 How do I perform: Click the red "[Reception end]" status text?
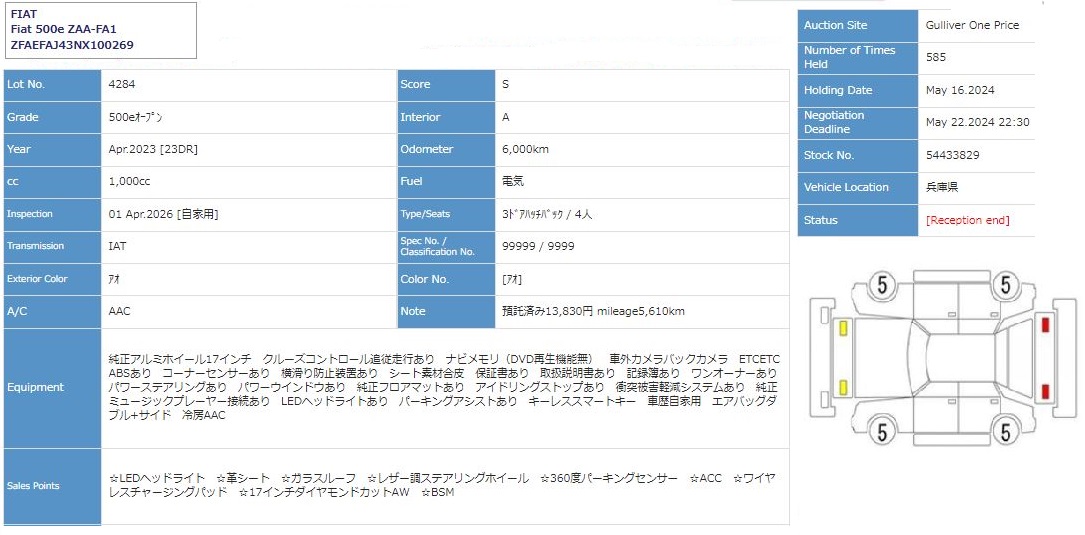967,220
